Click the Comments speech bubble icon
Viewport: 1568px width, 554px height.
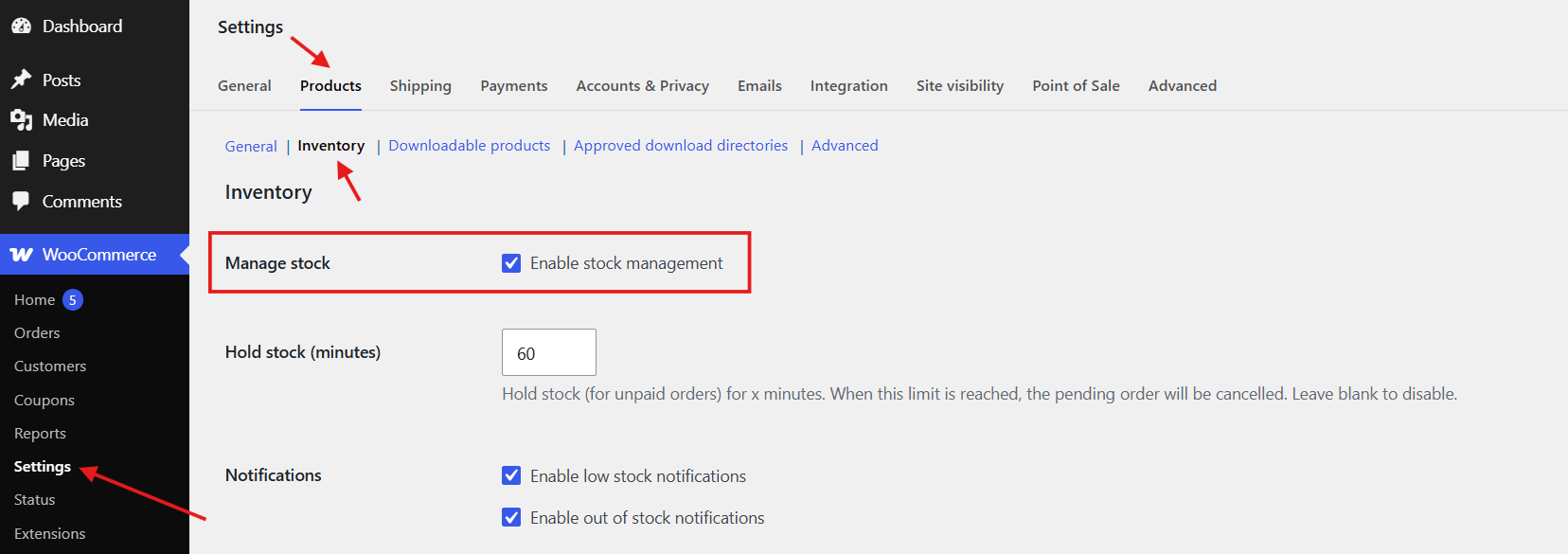(21, 201)
